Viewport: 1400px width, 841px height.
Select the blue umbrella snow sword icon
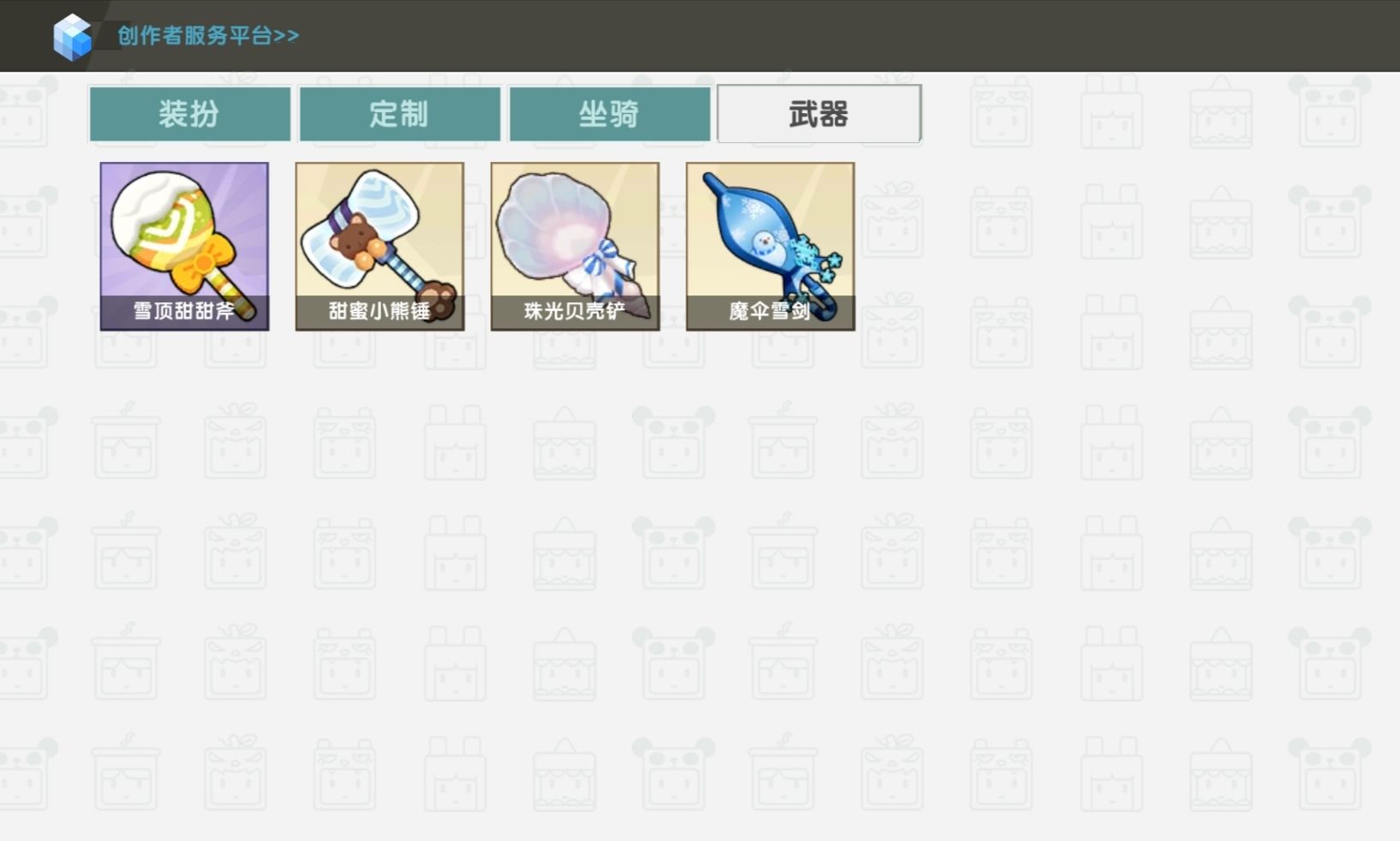tap(770, 246)
